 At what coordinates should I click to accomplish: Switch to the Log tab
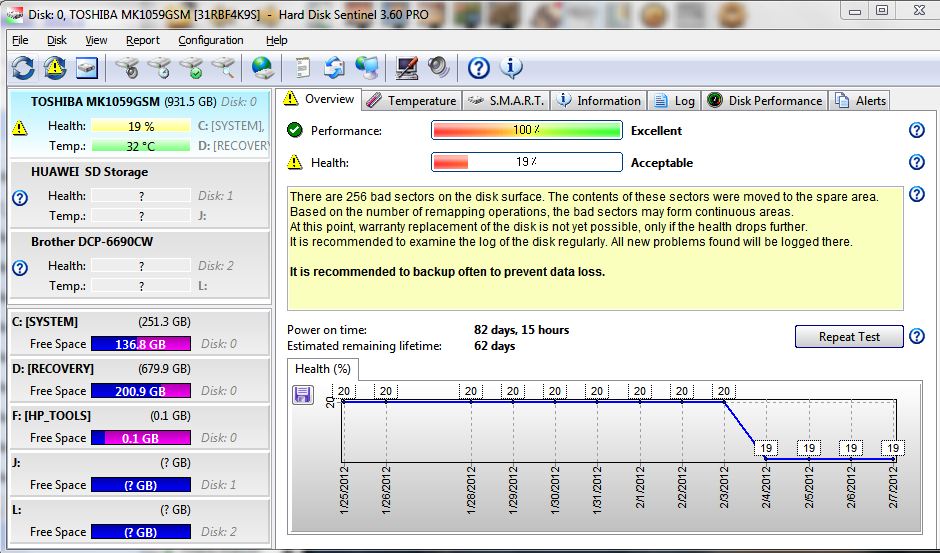pyautogui.click(x=674, y=101)
